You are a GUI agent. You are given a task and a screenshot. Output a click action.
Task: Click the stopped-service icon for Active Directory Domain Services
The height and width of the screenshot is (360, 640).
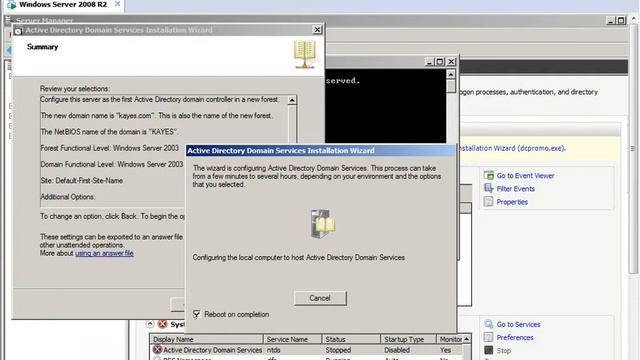[x=157, y=350]
